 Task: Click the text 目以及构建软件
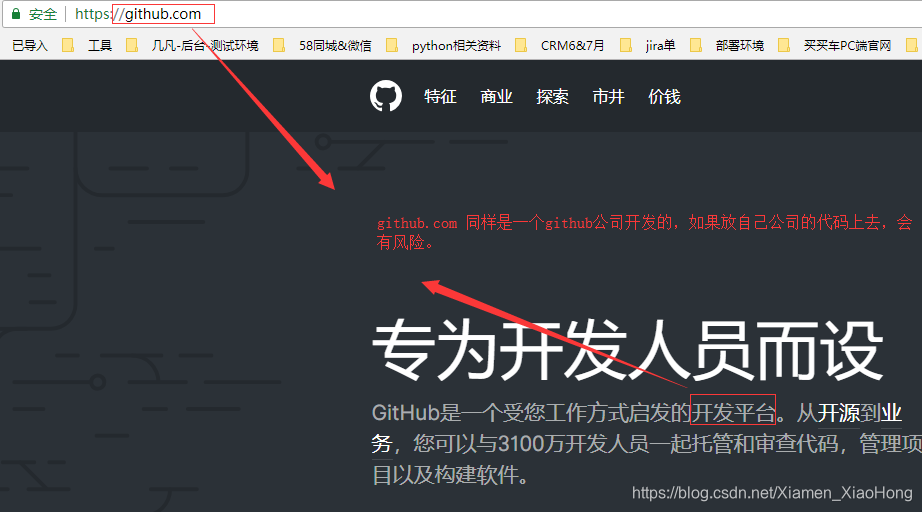tap(445, 474)
